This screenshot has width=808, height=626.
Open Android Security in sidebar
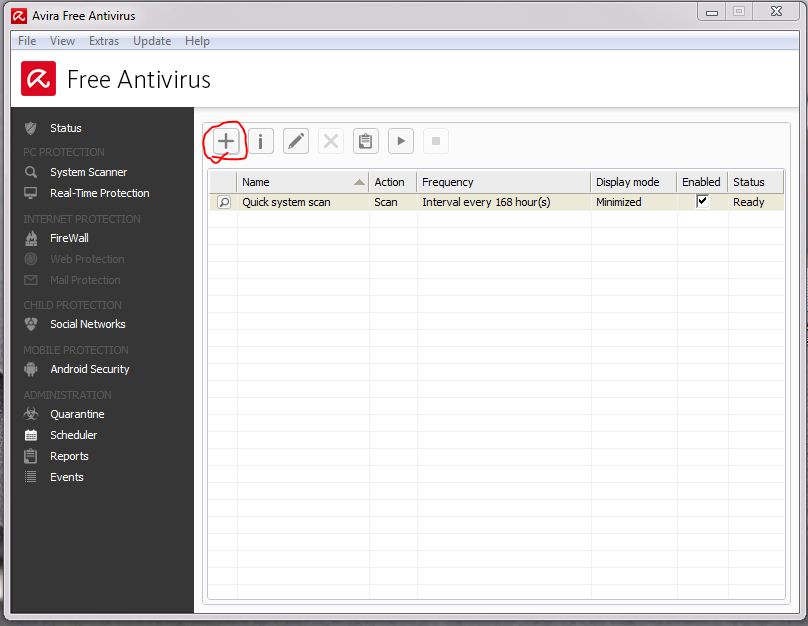[x=89, y=369]
